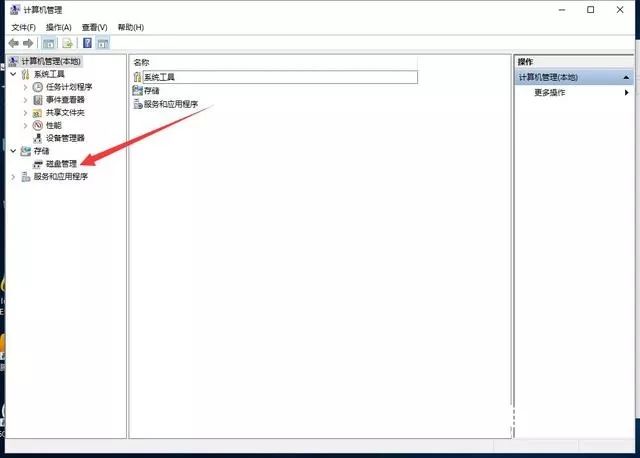
Task: Collapse the 系统工具 tree node
Action: pos(13,74)
